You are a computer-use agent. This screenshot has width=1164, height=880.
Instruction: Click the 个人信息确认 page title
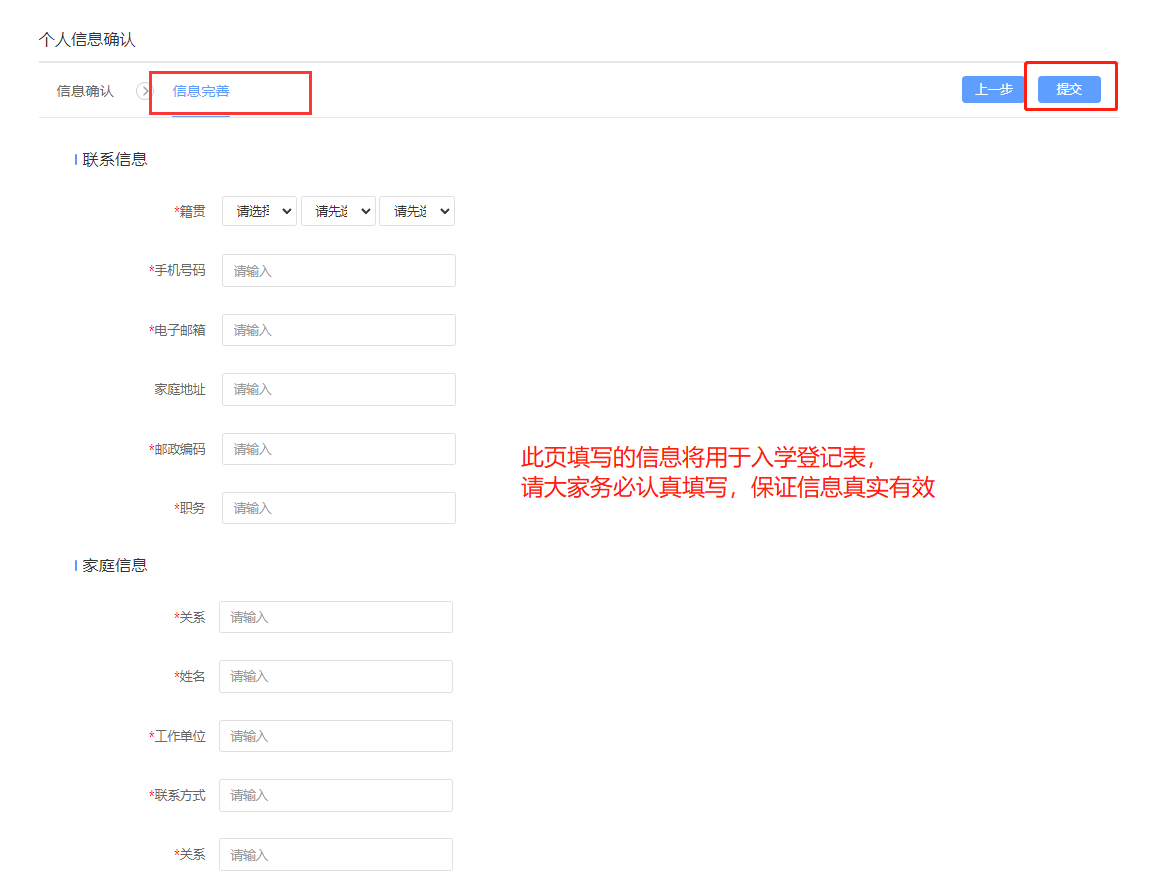coord(87,39)
